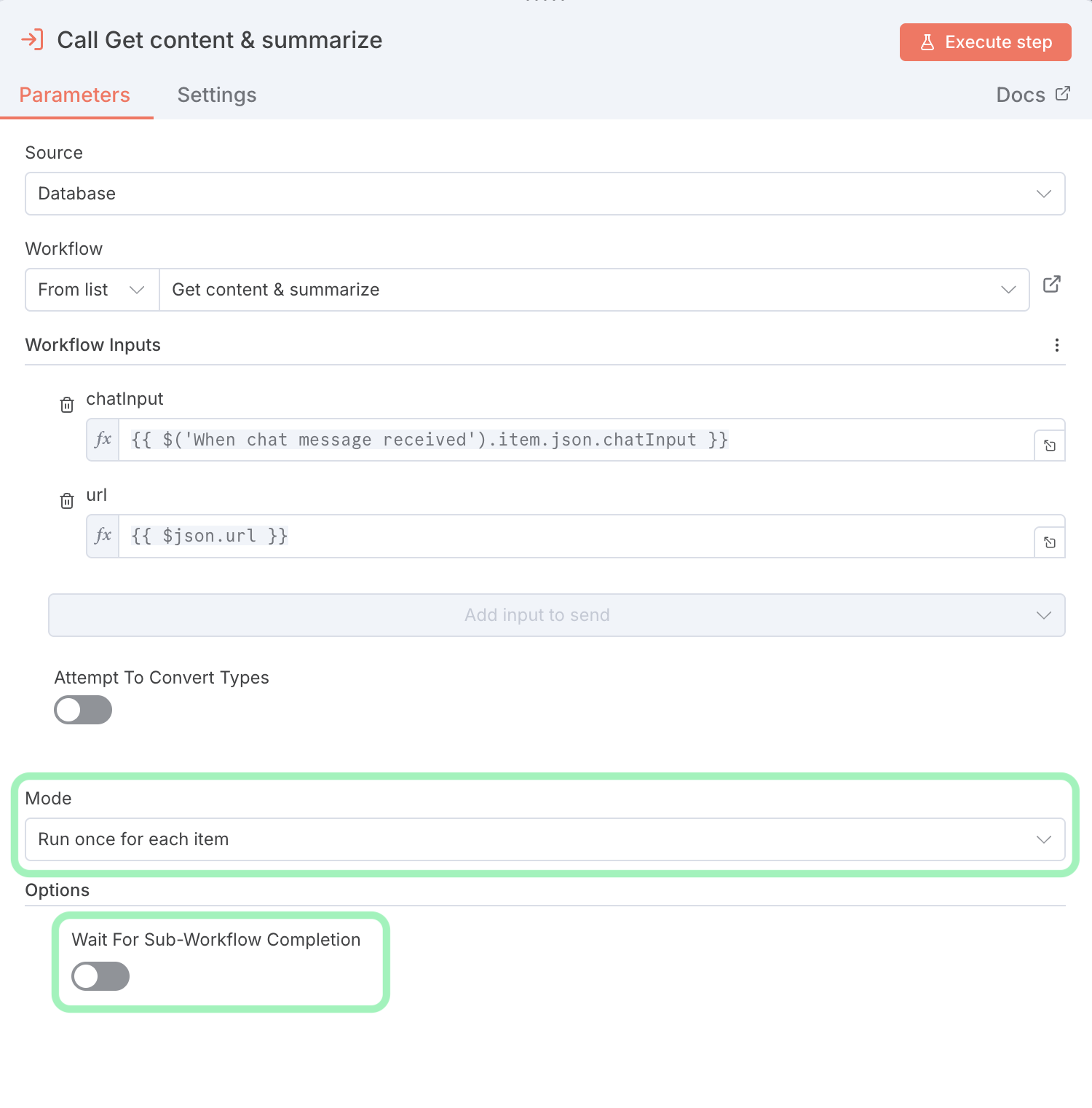Open the Get content & summarize workflow selector
This screenshot has width=1092, height=1108.
(593, 290)
